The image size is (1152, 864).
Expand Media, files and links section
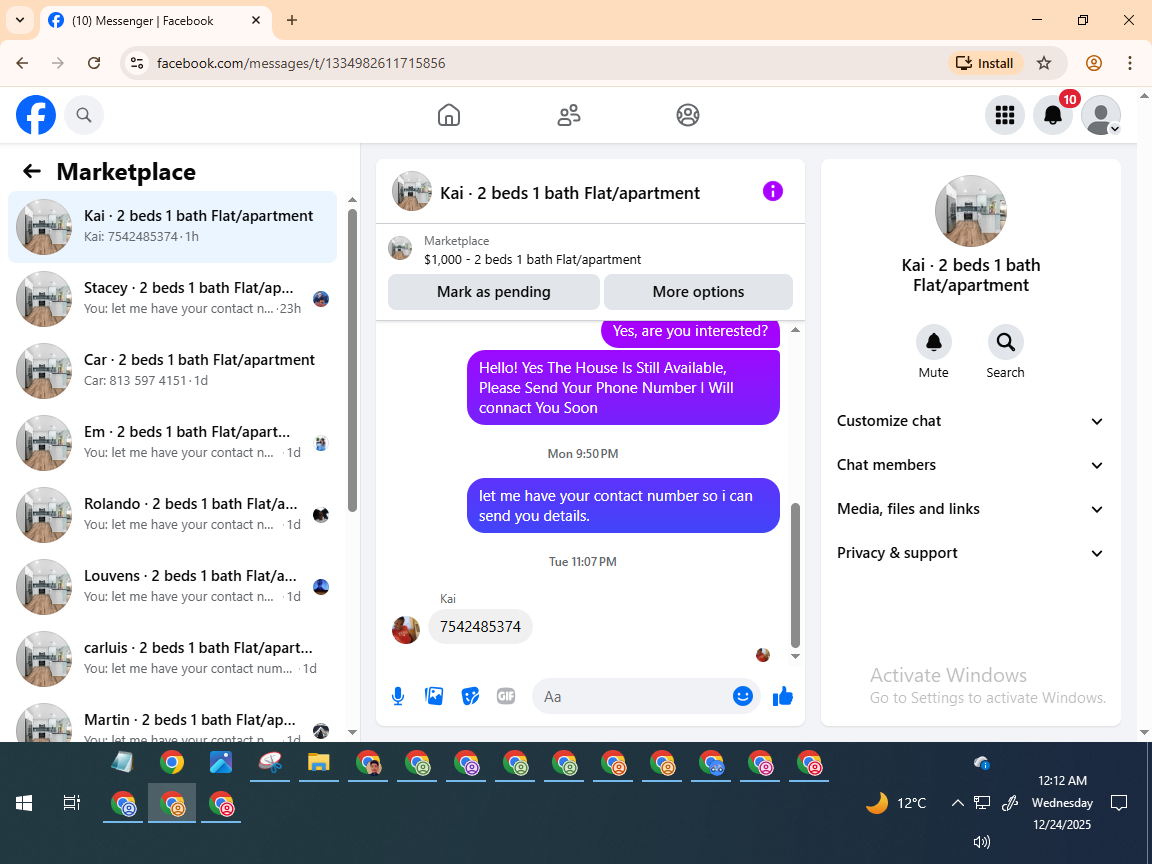pyautogui.click(x=970, y=509)
